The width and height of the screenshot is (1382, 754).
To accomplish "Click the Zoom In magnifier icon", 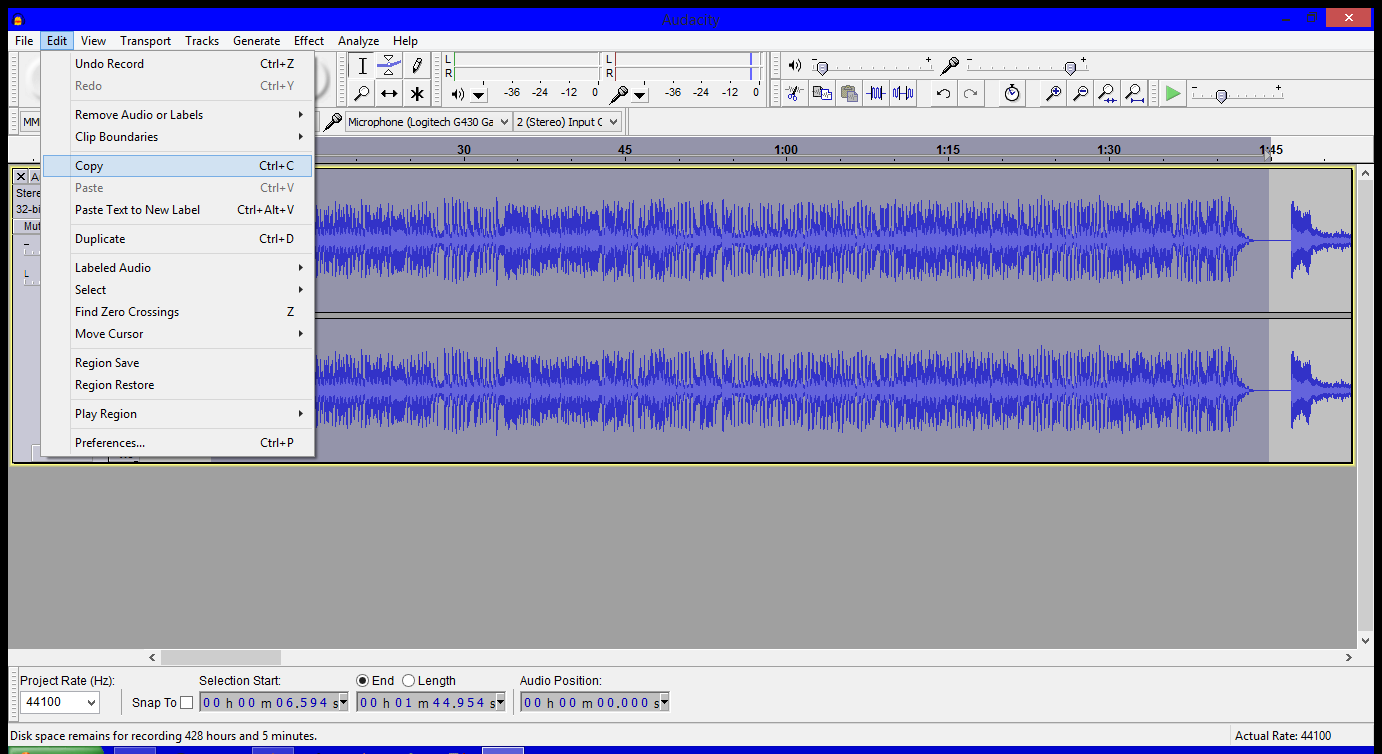I will [x=1053, y=93].
